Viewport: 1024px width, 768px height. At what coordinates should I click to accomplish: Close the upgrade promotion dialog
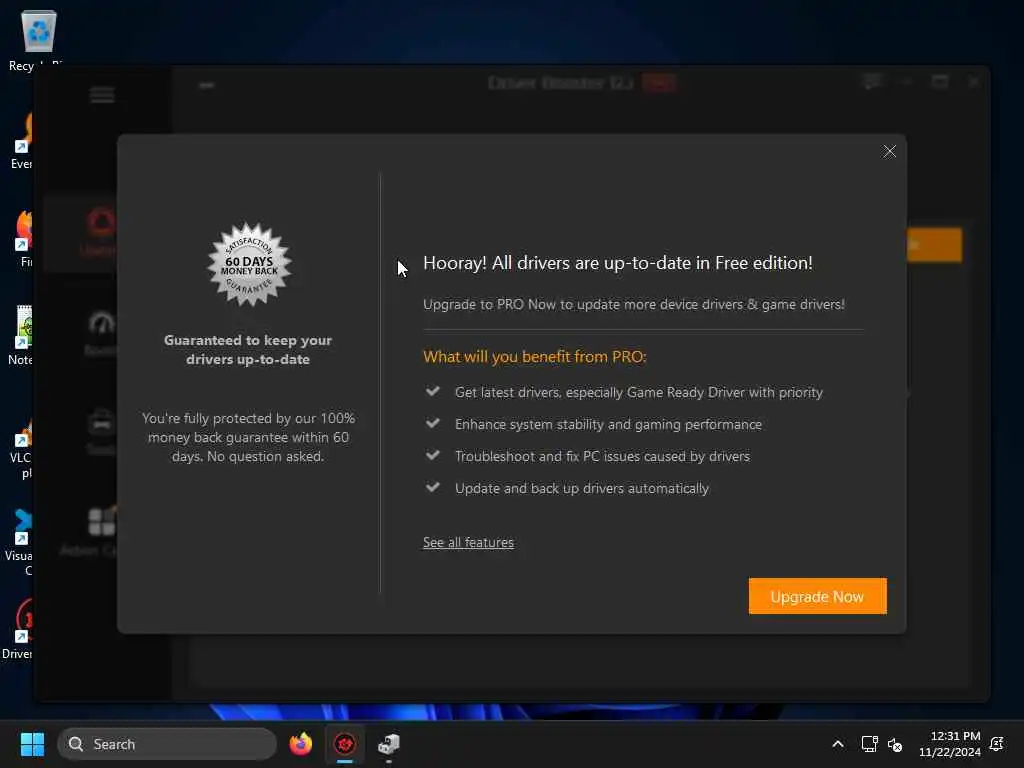889,152
